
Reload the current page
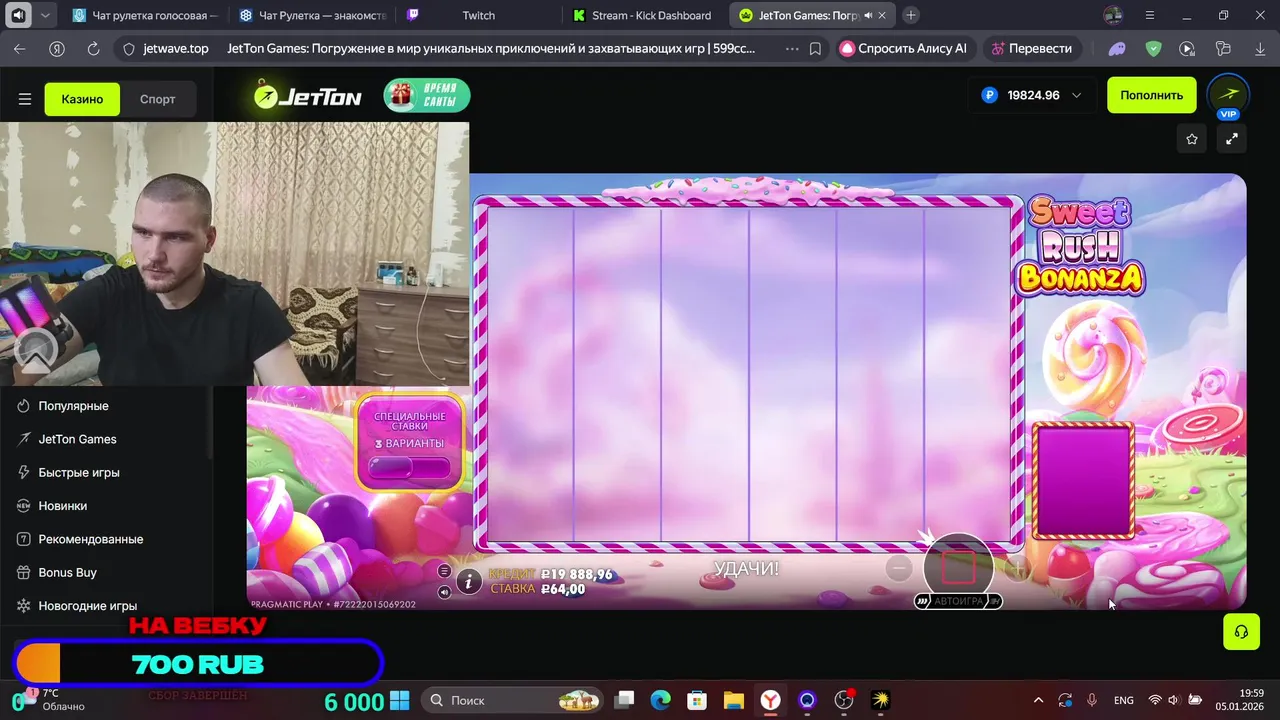pos(93,48)
